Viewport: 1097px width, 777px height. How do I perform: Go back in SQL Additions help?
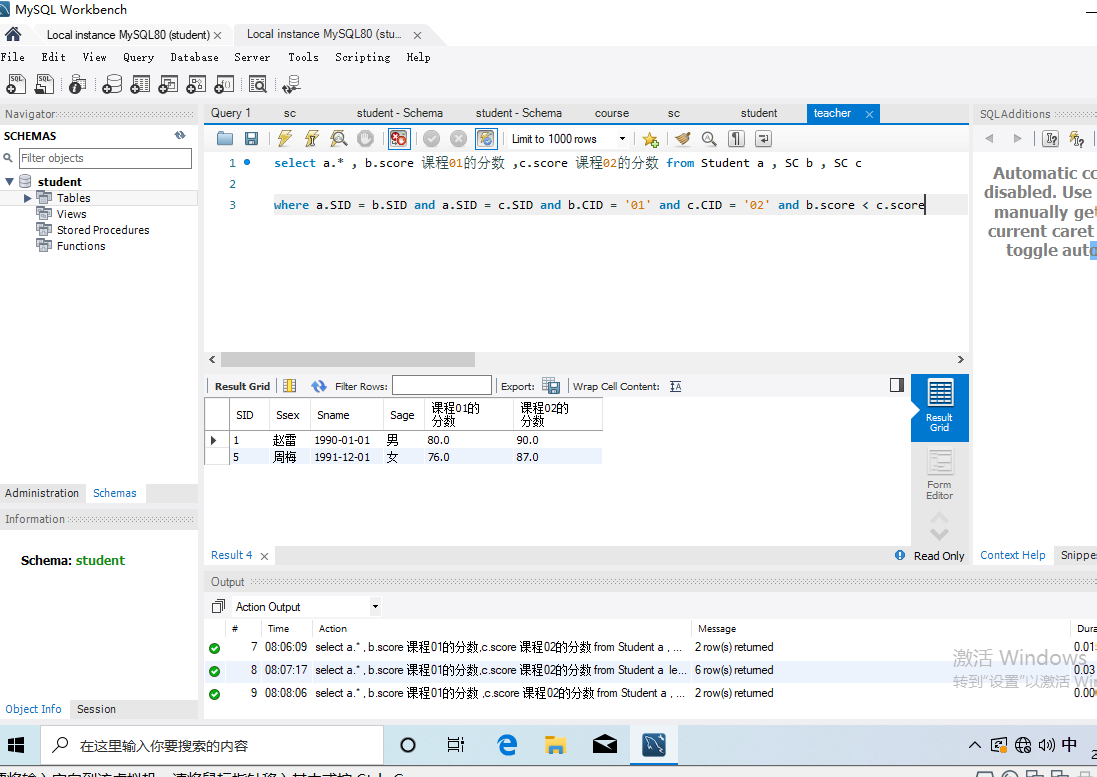(x=989, y=138)
